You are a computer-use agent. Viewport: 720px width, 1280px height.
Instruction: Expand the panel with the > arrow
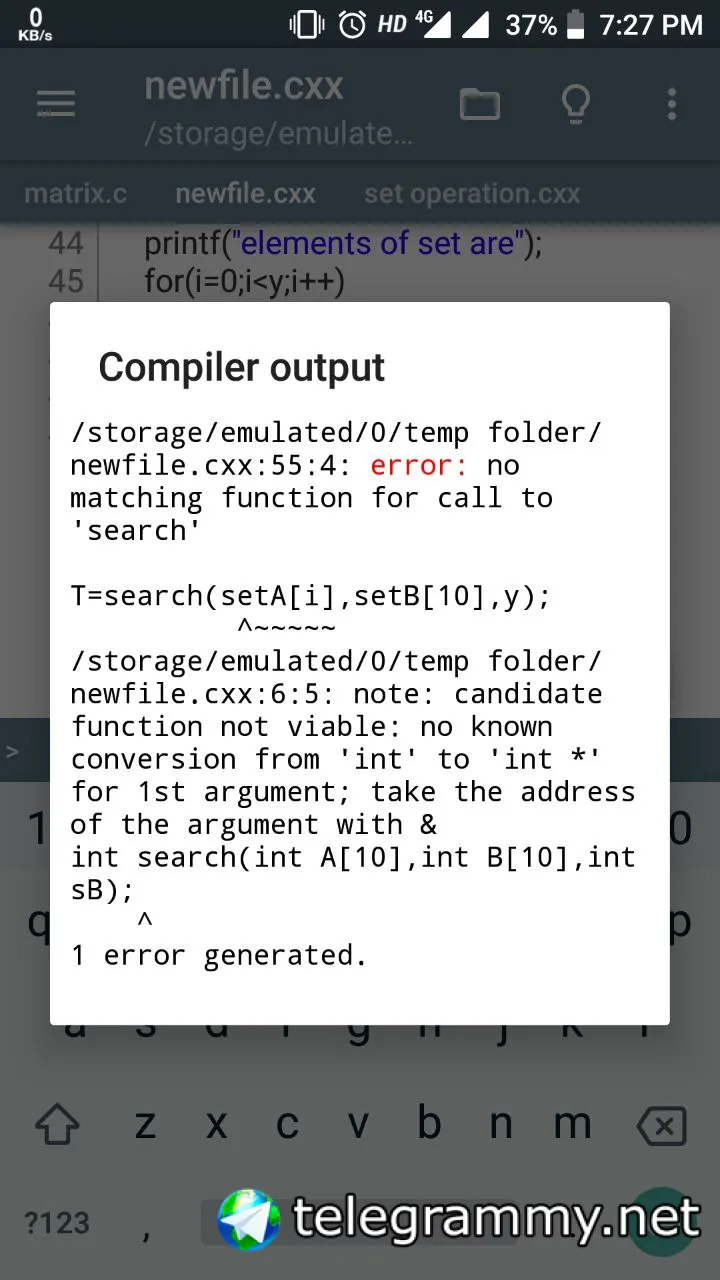(x=12, y=751)
